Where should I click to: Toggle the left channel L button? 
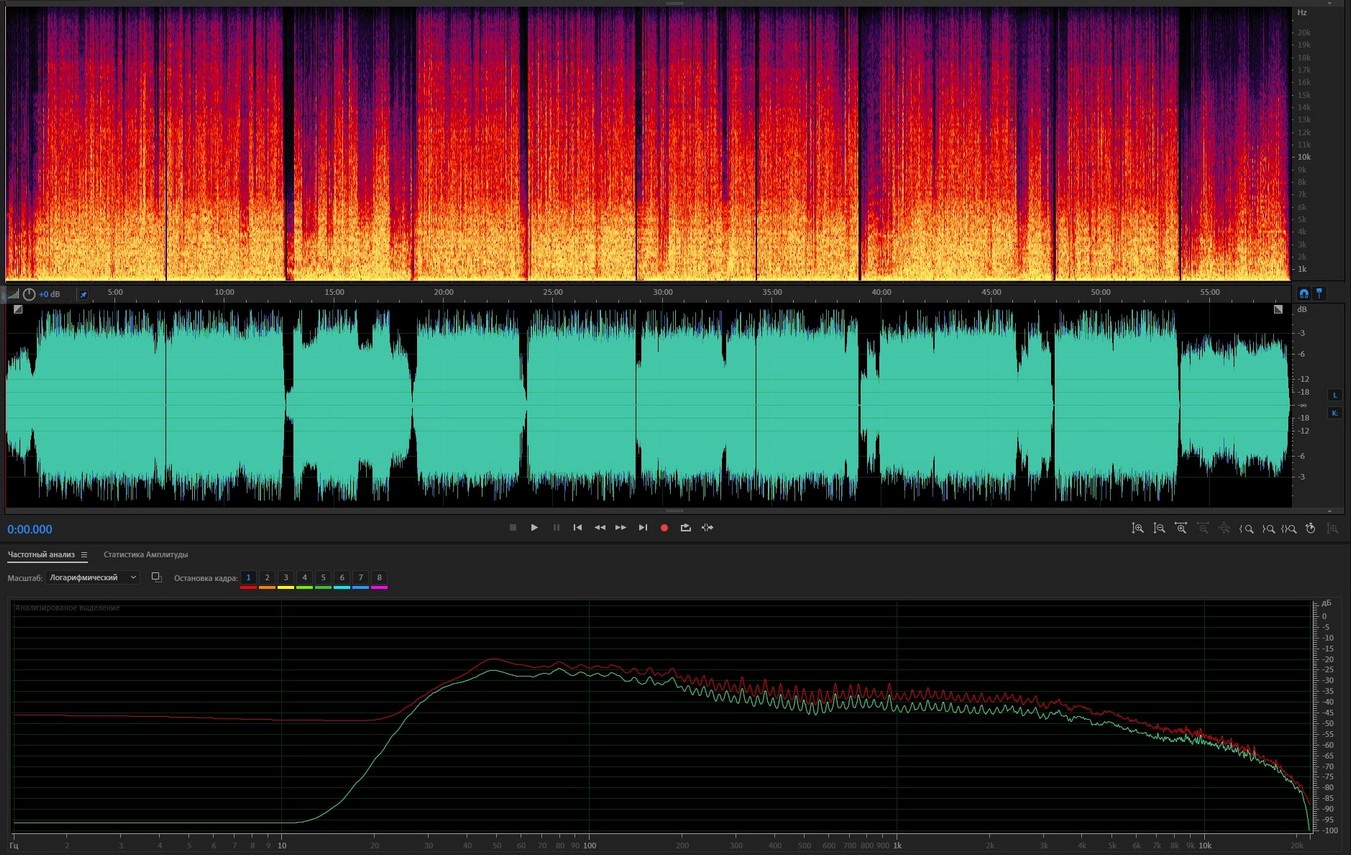tap(1334, 395)
